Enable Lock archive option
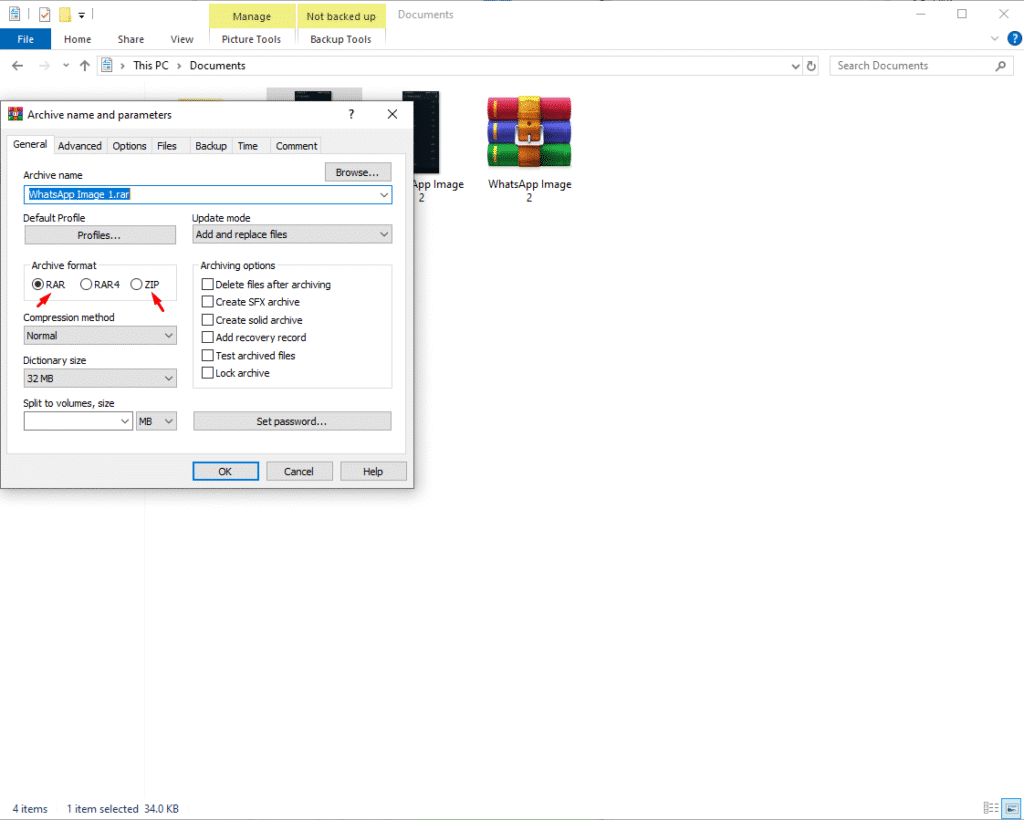The height and width of the screenshot is (820, 1024). tap(236, 373)
